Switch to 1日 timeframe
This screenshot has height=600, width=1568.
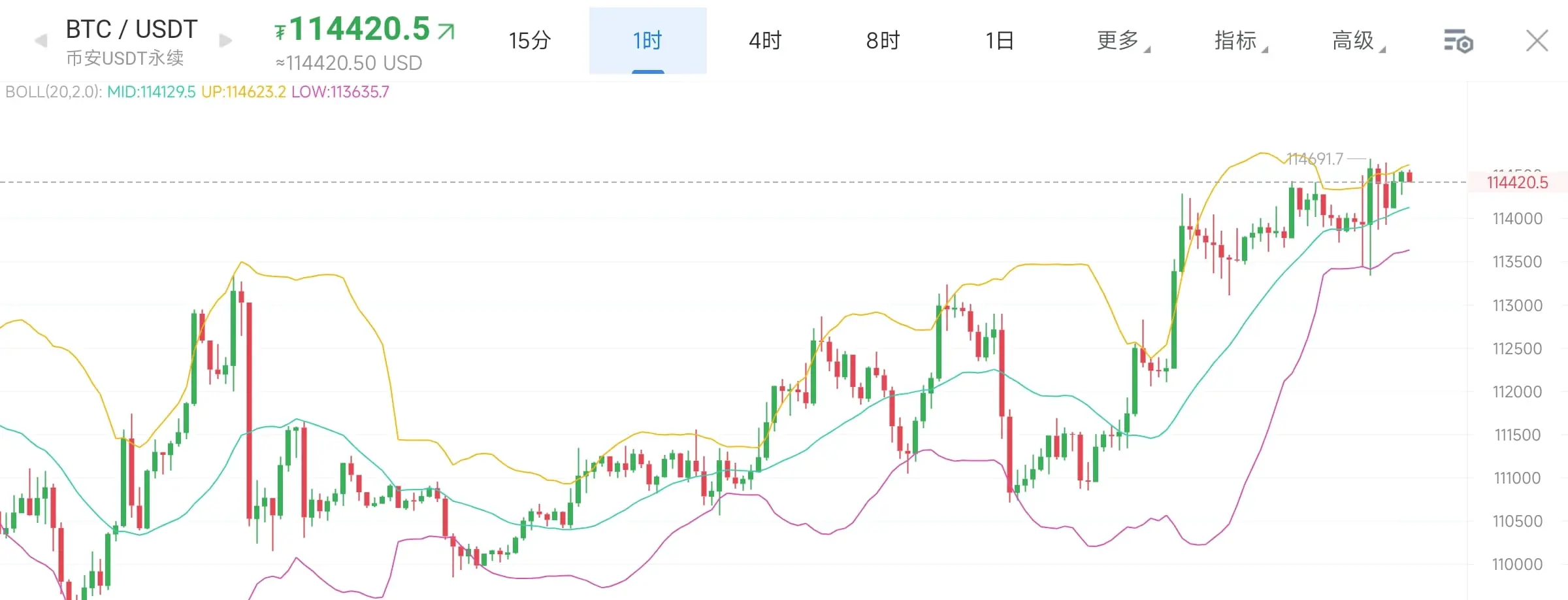[x=1000, y=41]
